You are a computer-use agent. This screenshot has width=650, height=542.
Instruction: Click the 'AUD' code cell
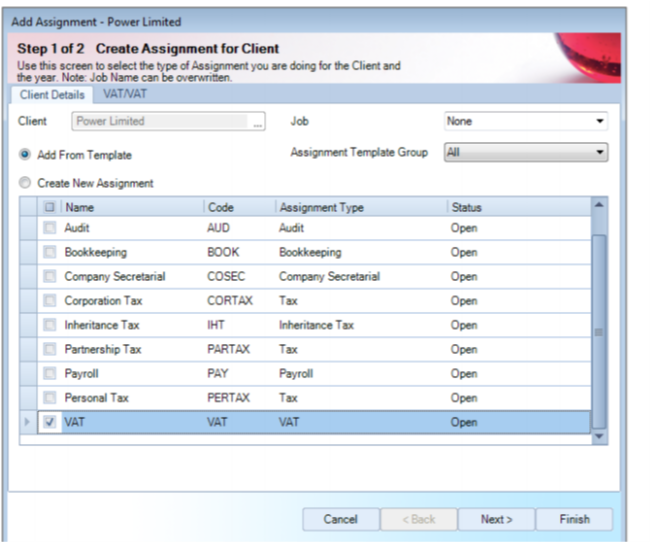tap(240, 228)
